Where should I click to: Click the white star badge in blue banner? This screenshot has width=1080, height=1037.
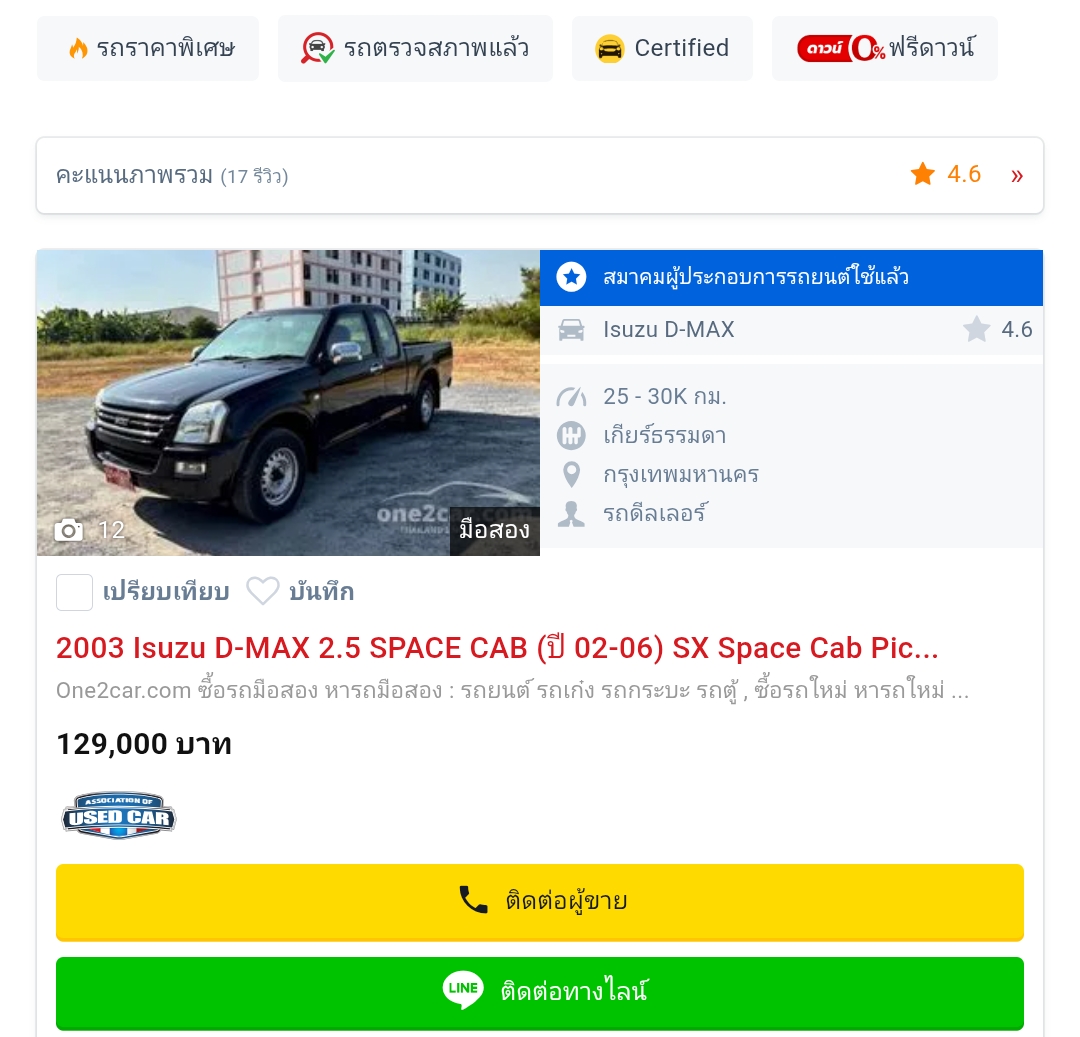click(x=571, y=277)
